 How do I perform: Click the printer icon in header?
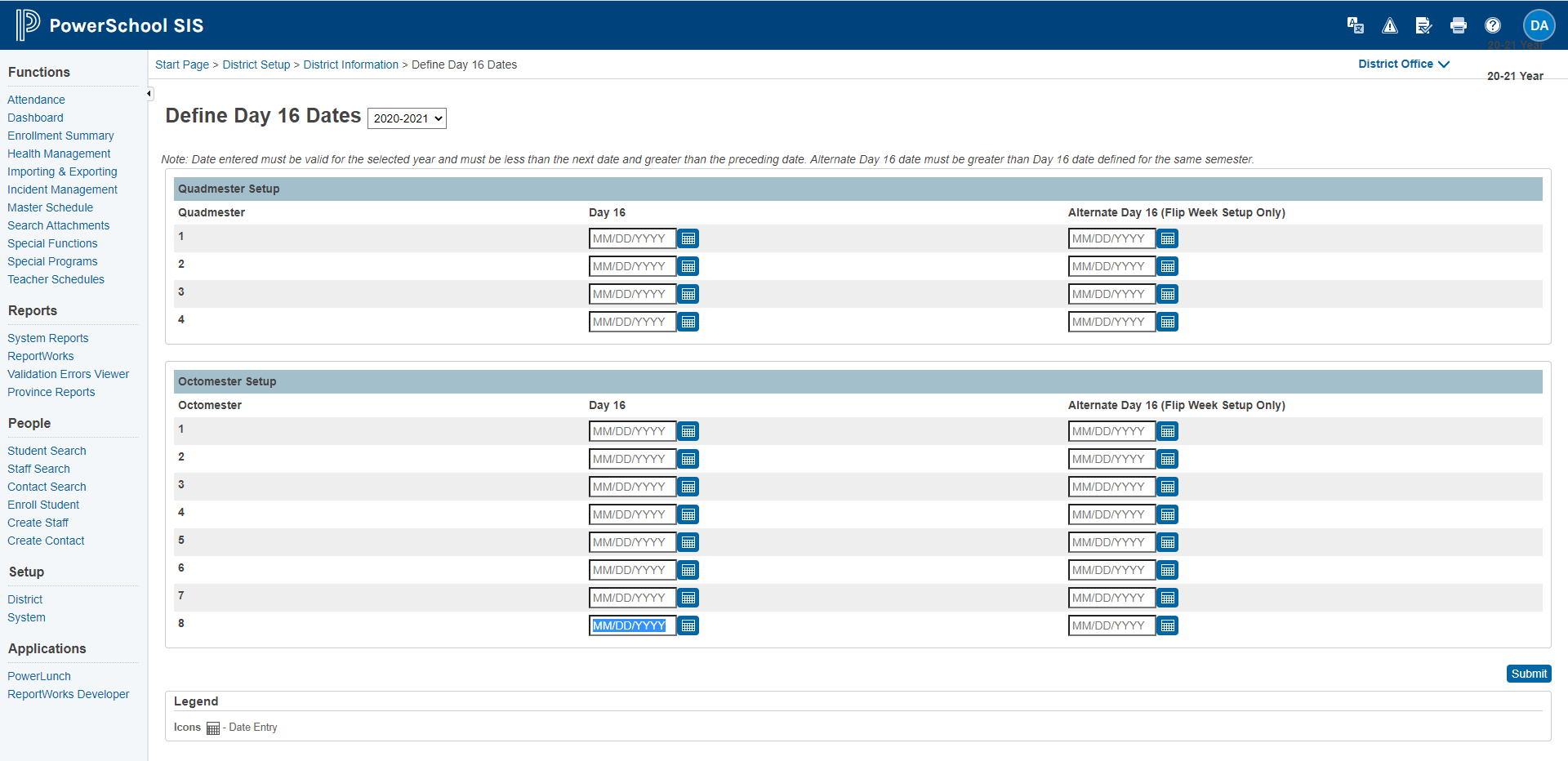1458,25
